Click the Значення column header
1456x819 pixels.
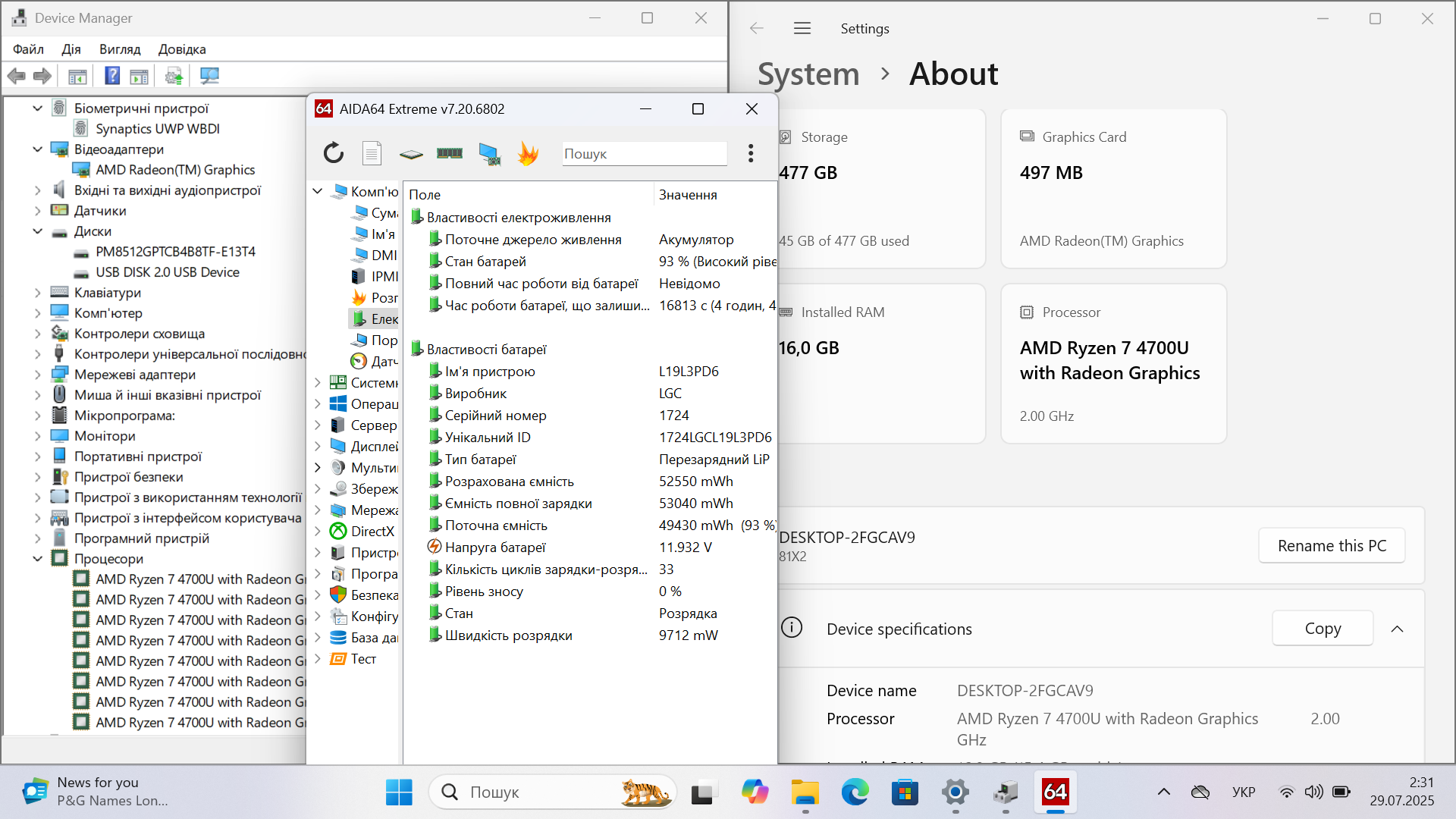715,195
